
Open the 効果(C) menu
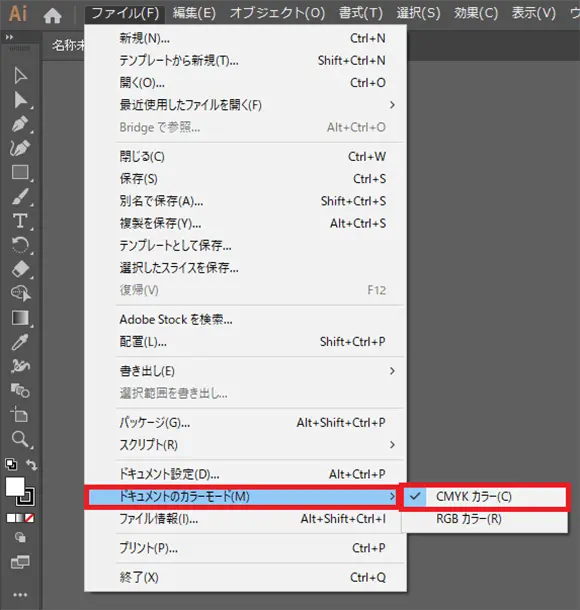(x=476, y=14)
